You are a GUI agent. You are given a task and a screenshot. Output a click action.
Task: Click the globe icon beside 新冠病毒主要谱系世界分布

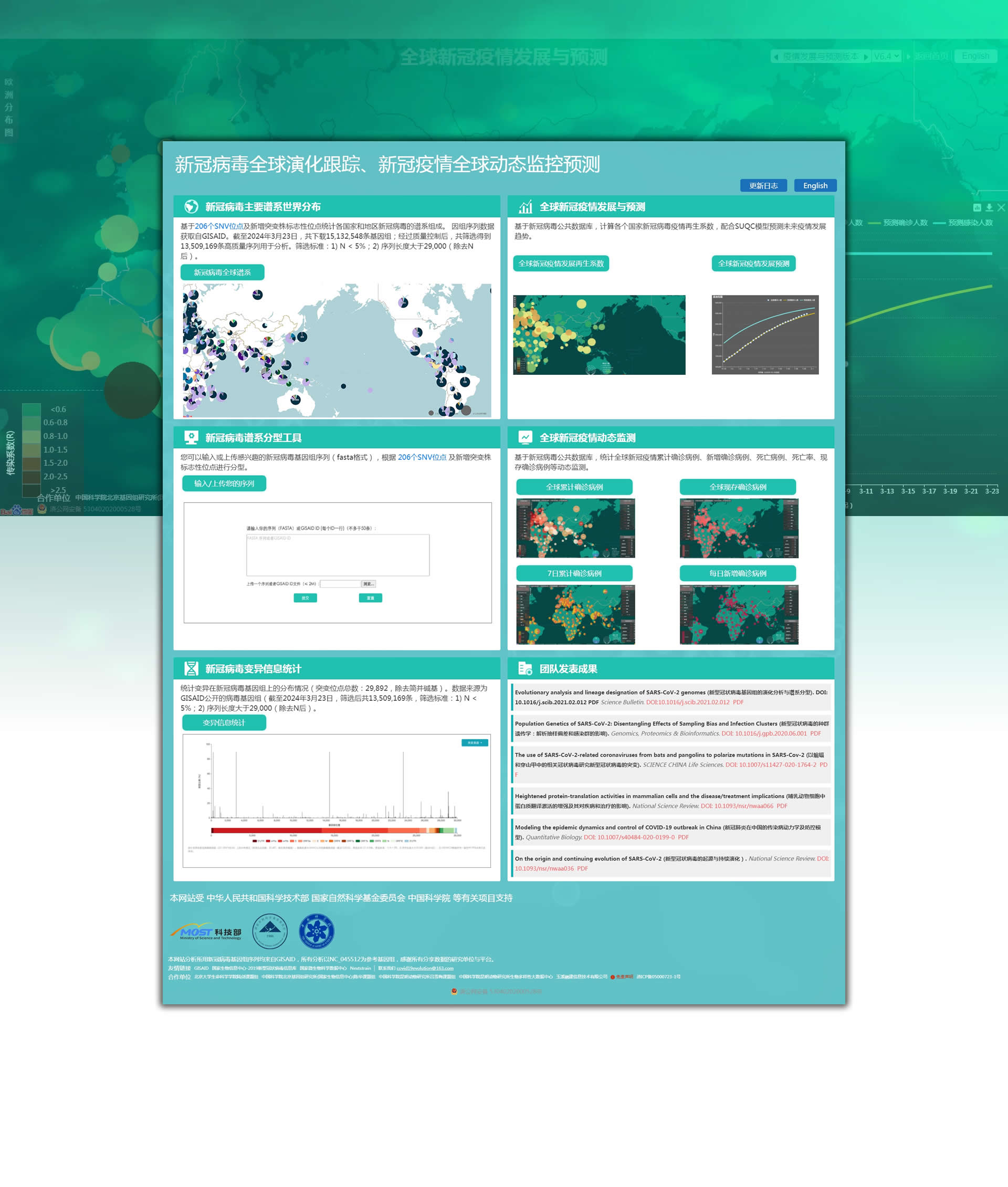click(191, 206)
